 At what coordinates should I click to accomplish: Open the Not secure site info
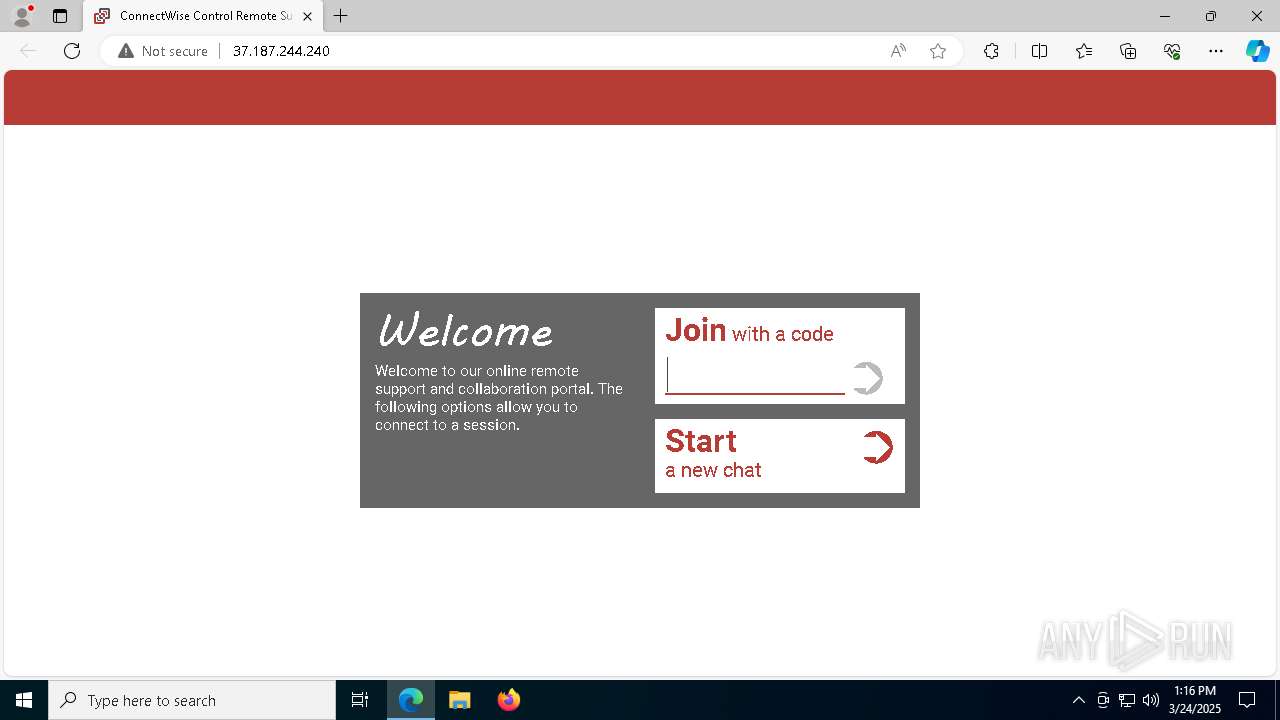coord(163,51)
